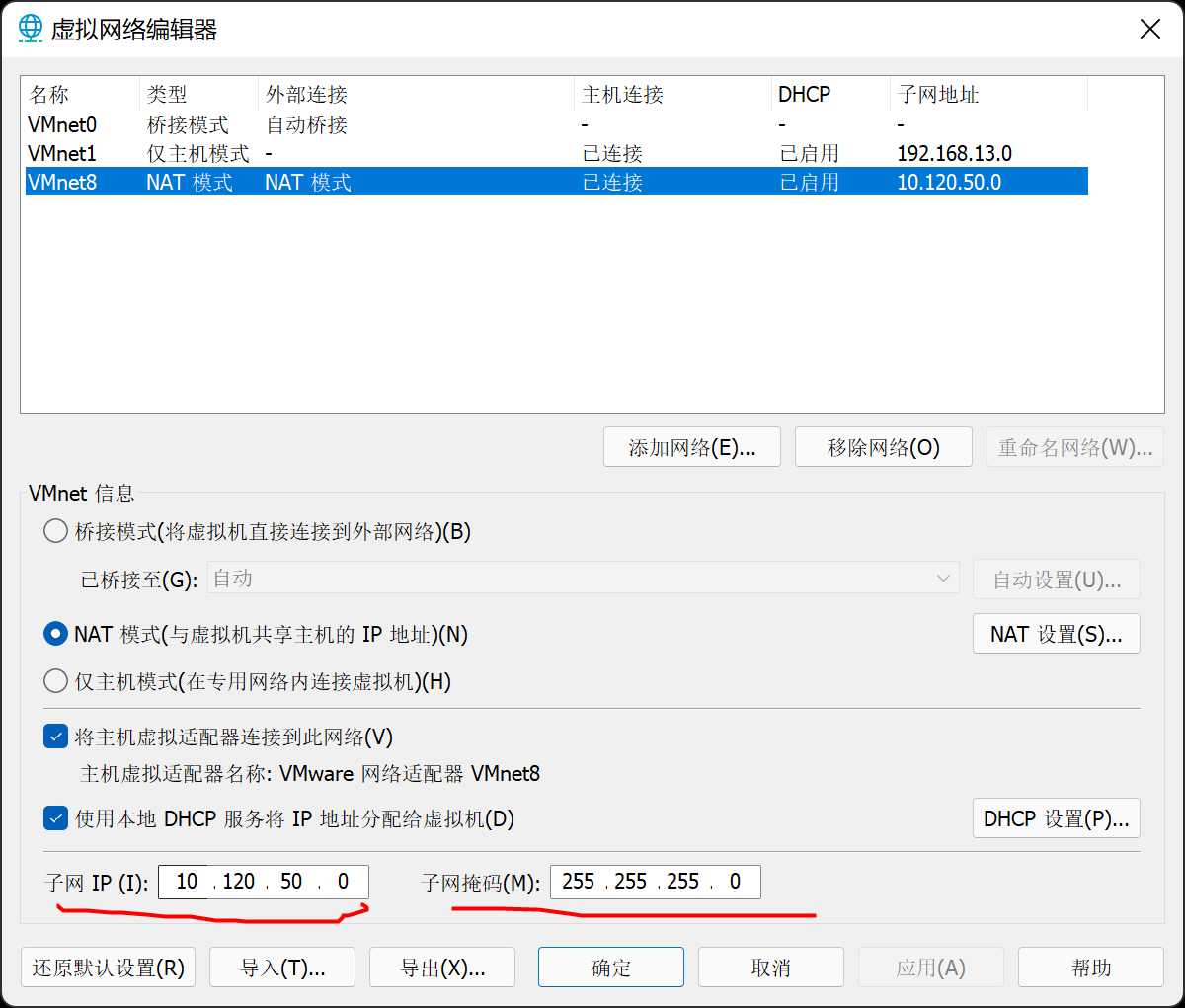Select NAT 模式 radio button
Screen dimensions: 1185x1008
56,634
